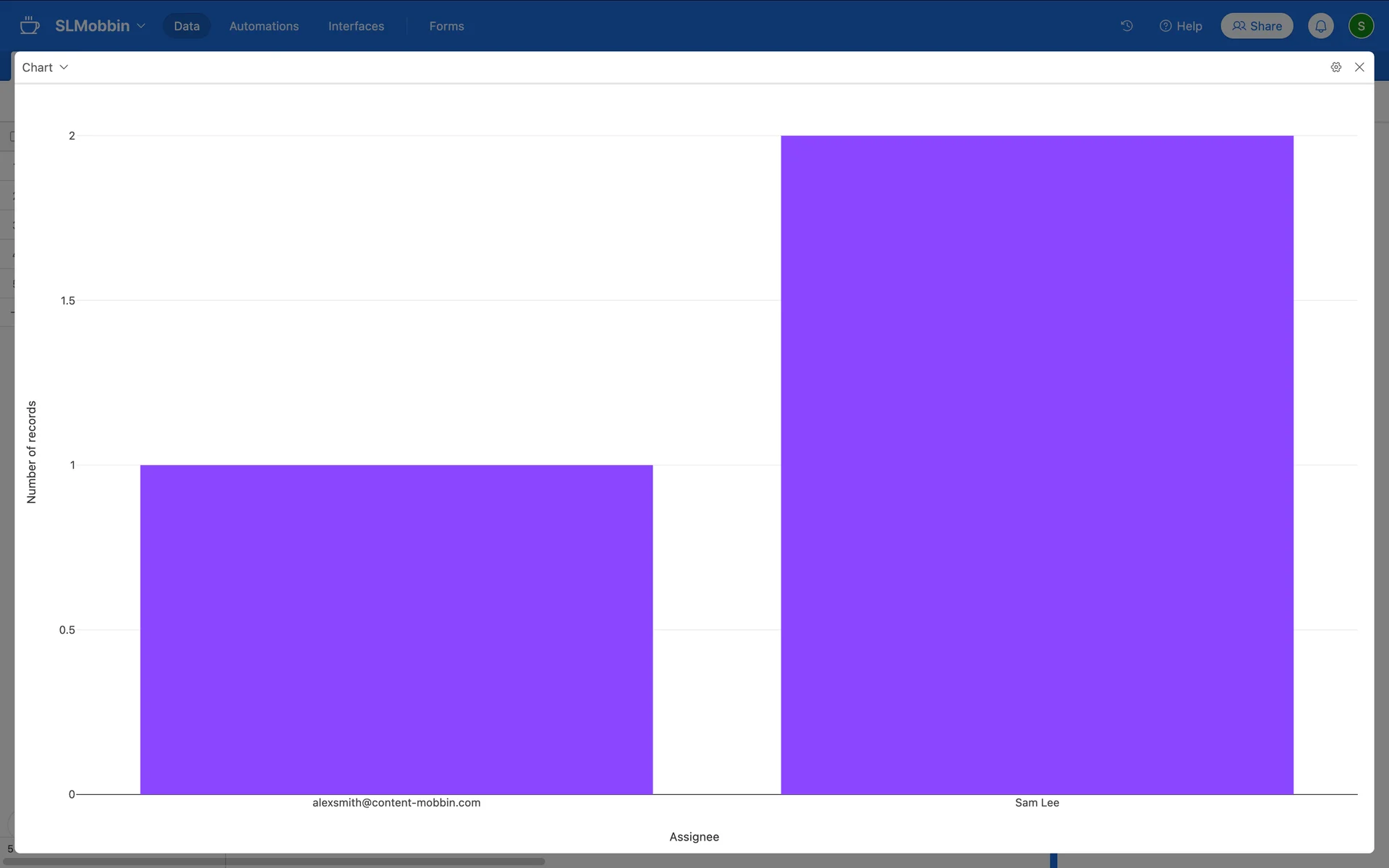Open notifications bell icon

(1320, 26)
